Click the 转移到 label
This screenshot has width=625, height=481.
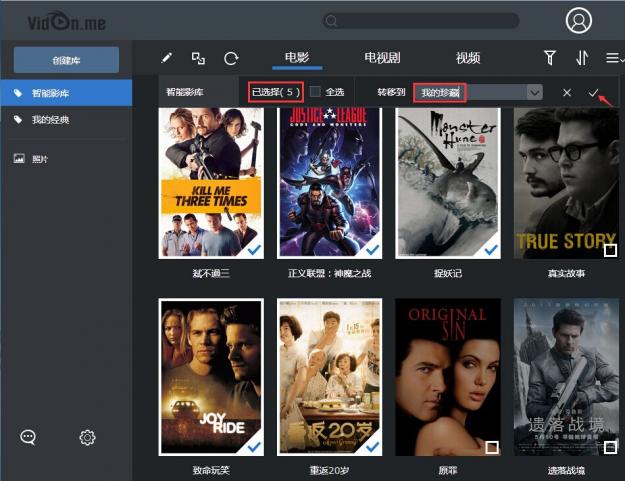[391, 92]
